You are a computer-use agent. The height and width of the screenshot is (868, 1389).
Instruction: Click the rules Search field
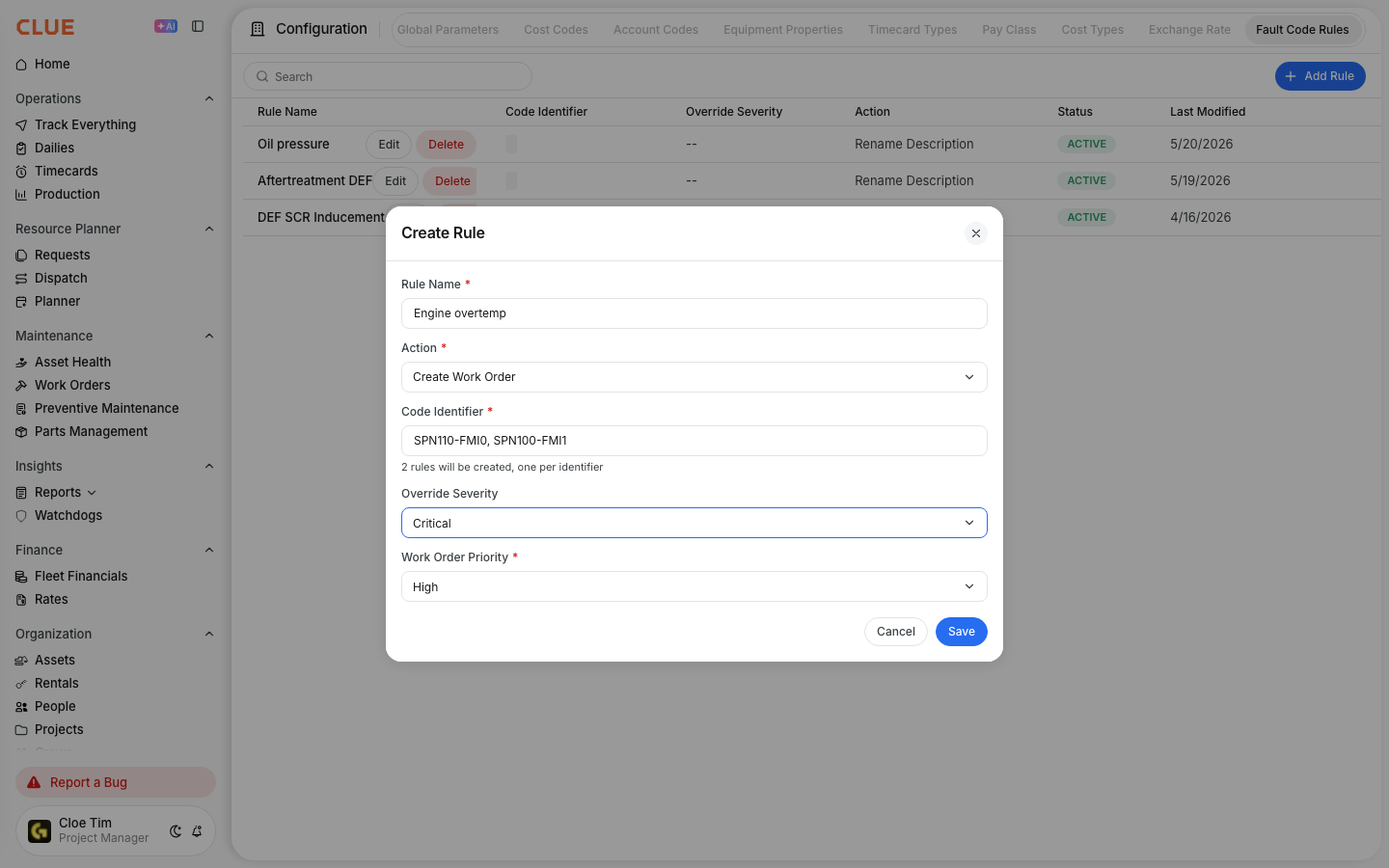pos(388,76)
